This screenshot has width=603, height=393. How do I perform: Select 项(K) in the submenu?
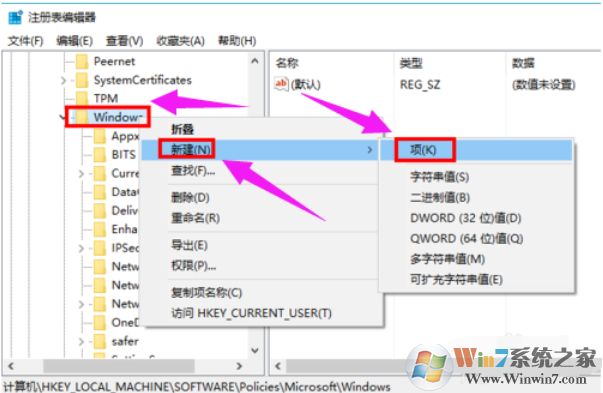point(476,150)
